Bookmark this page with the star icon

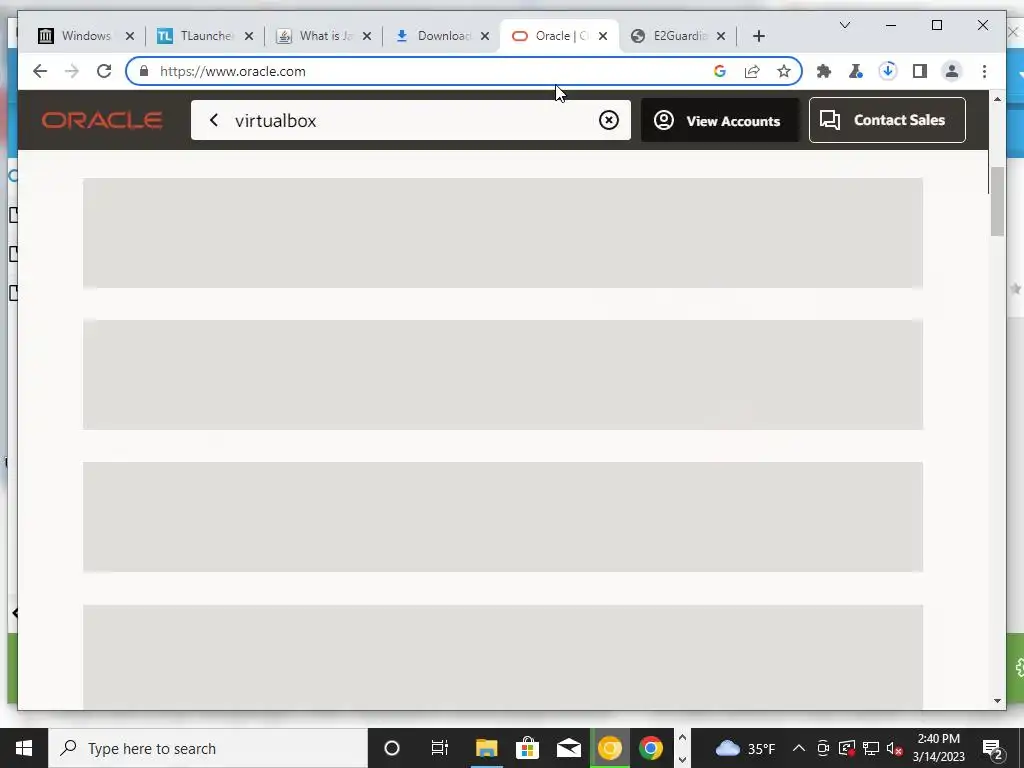[784, 71]
